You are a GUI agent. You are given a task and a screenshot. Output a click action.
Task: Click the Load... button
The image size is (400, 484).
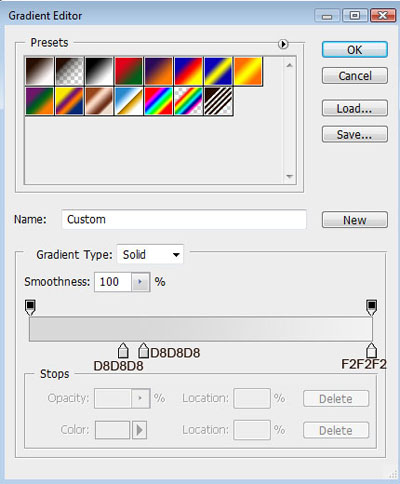click(x=355, y=108)
